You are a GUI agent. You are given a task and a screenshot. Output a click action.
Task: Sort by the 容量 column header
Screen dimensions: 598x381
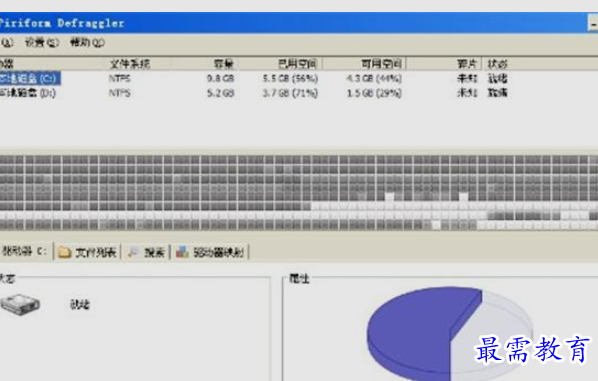click(x=223, y=64)
